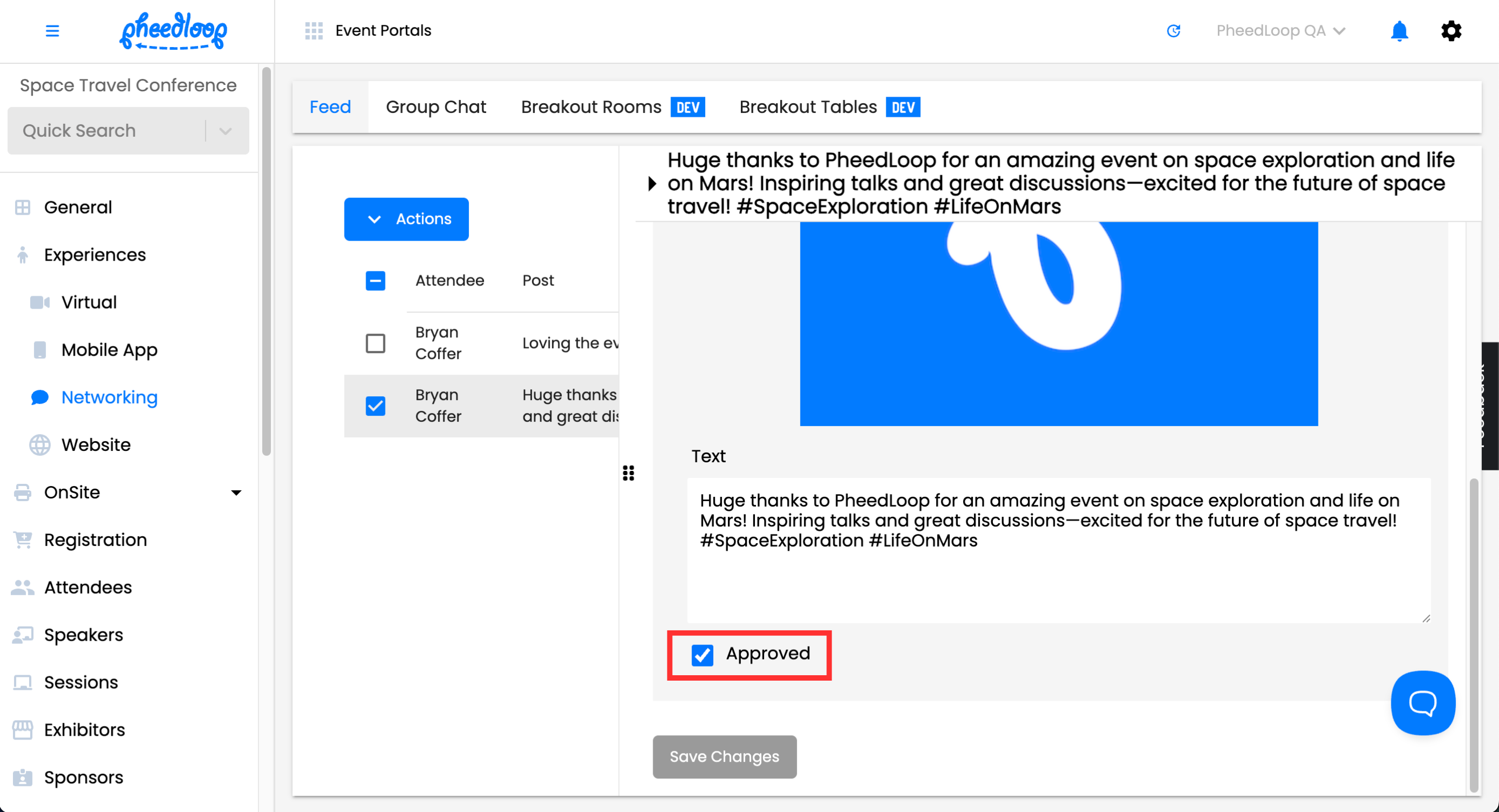Screen dimensions: 1499x812
Task: Open the Sessions section link
Action: pos(81,683)
